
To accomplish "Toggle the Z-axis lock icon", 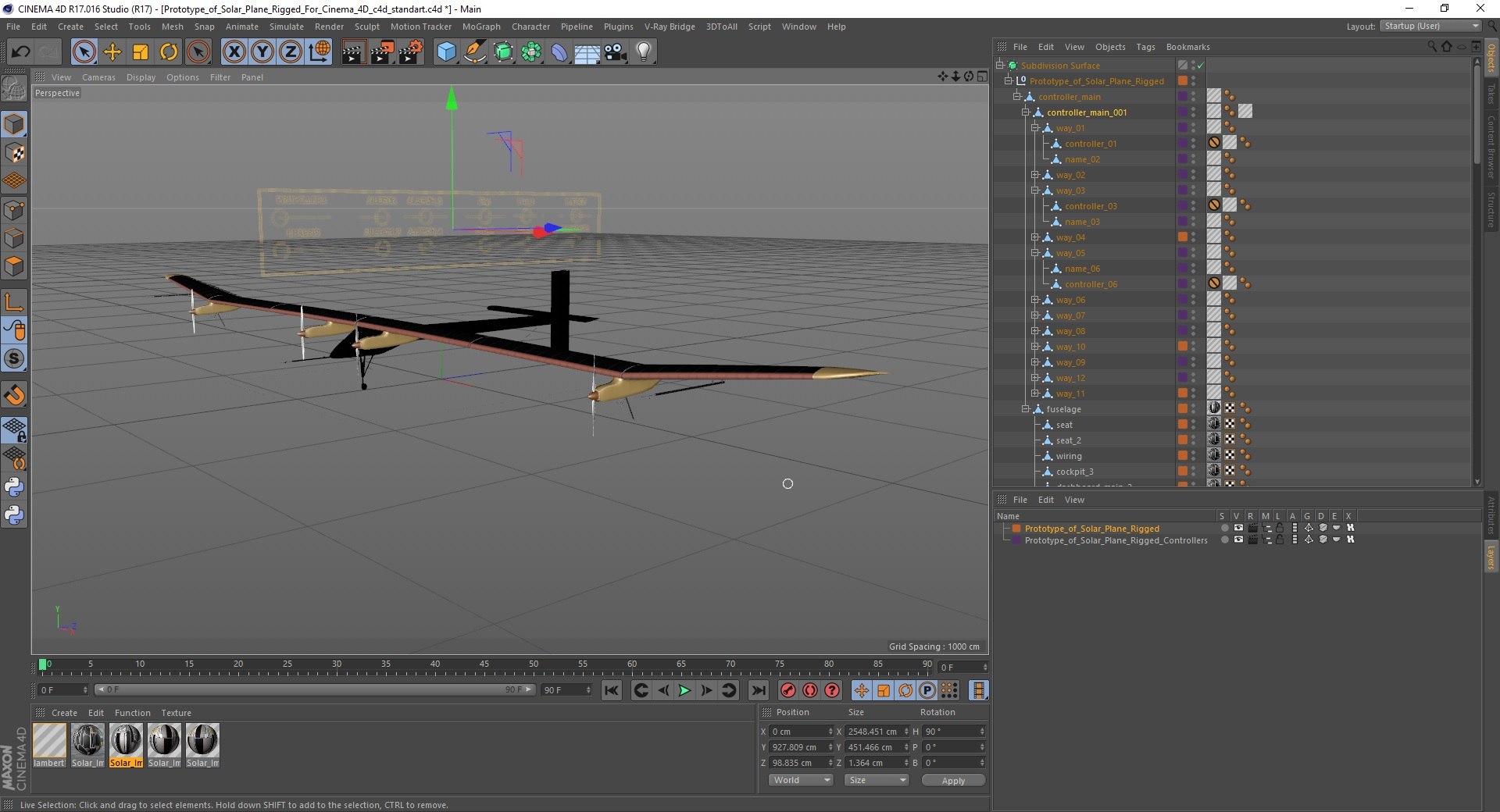I will (x=291, y=52).
